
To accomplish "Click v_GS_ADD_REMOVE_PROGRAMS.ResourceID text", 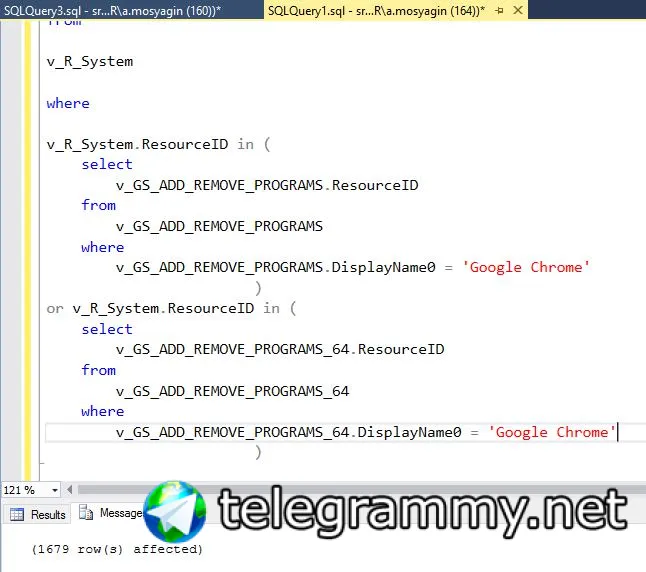I will click(x=267, y=185).
